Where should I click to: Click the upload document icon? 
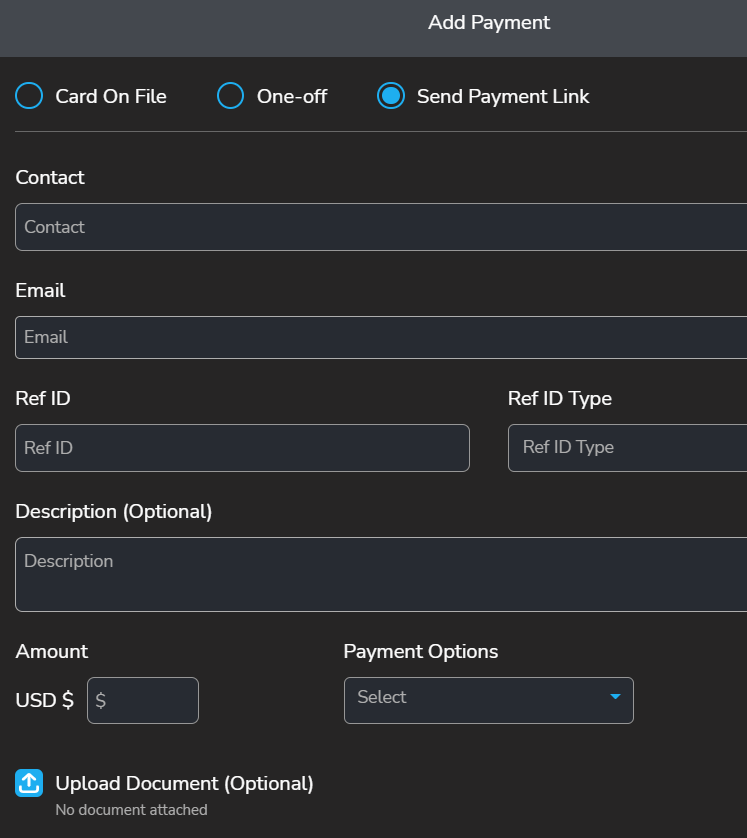point(29,783)
